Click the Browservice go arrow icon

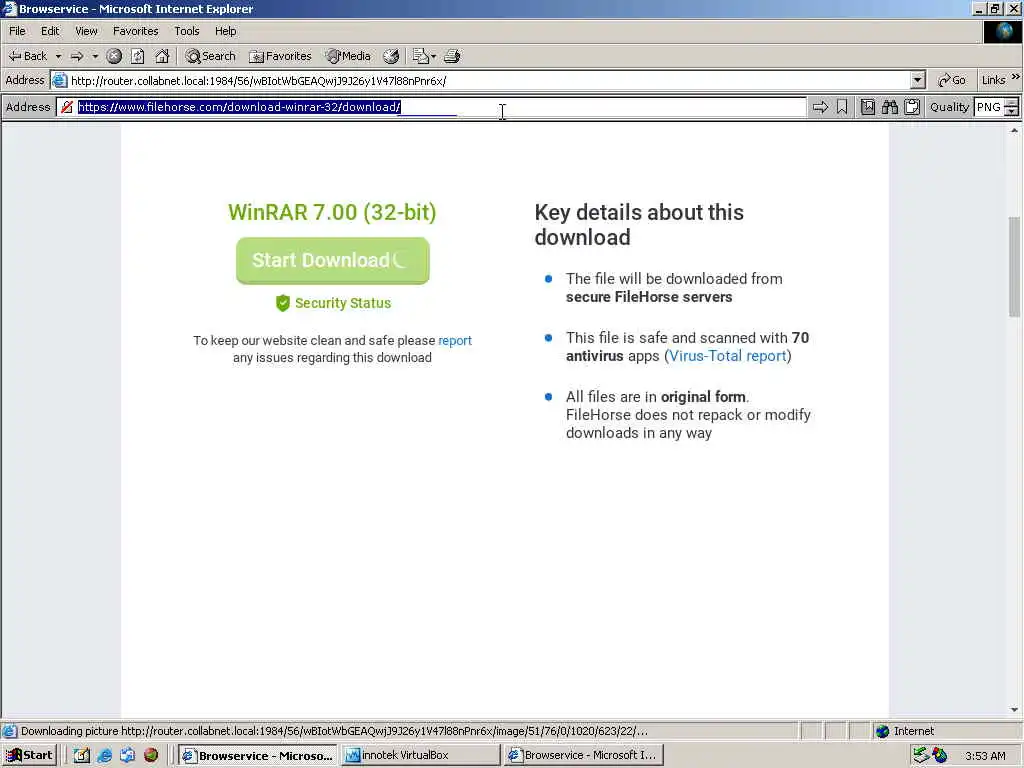pyautogui.click(x=820, y=107)
